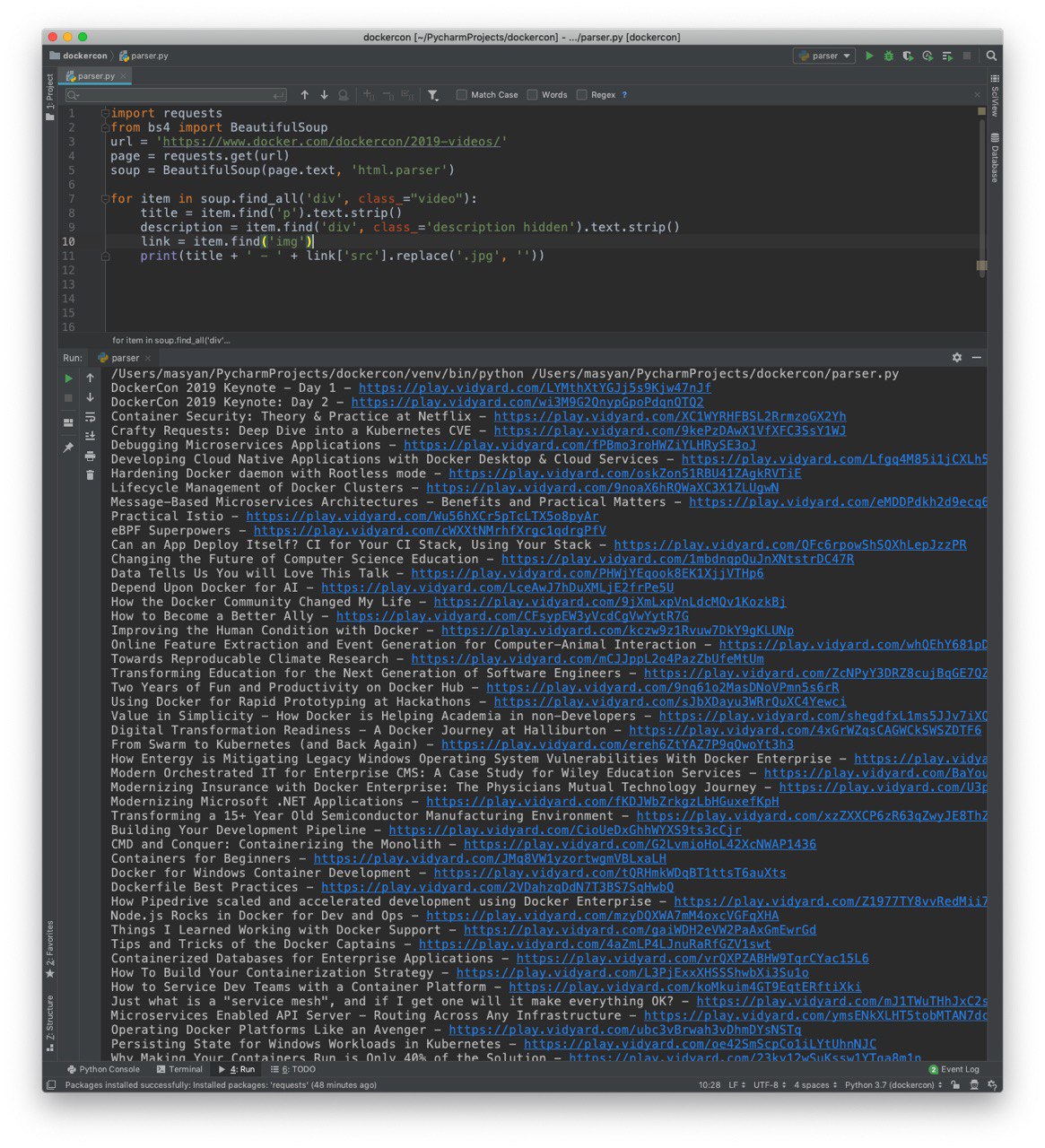Image resolution: width=1045 pixels, height=1148 pixels.
Task: Run parser with coverage
Action: tap(908, 56)
